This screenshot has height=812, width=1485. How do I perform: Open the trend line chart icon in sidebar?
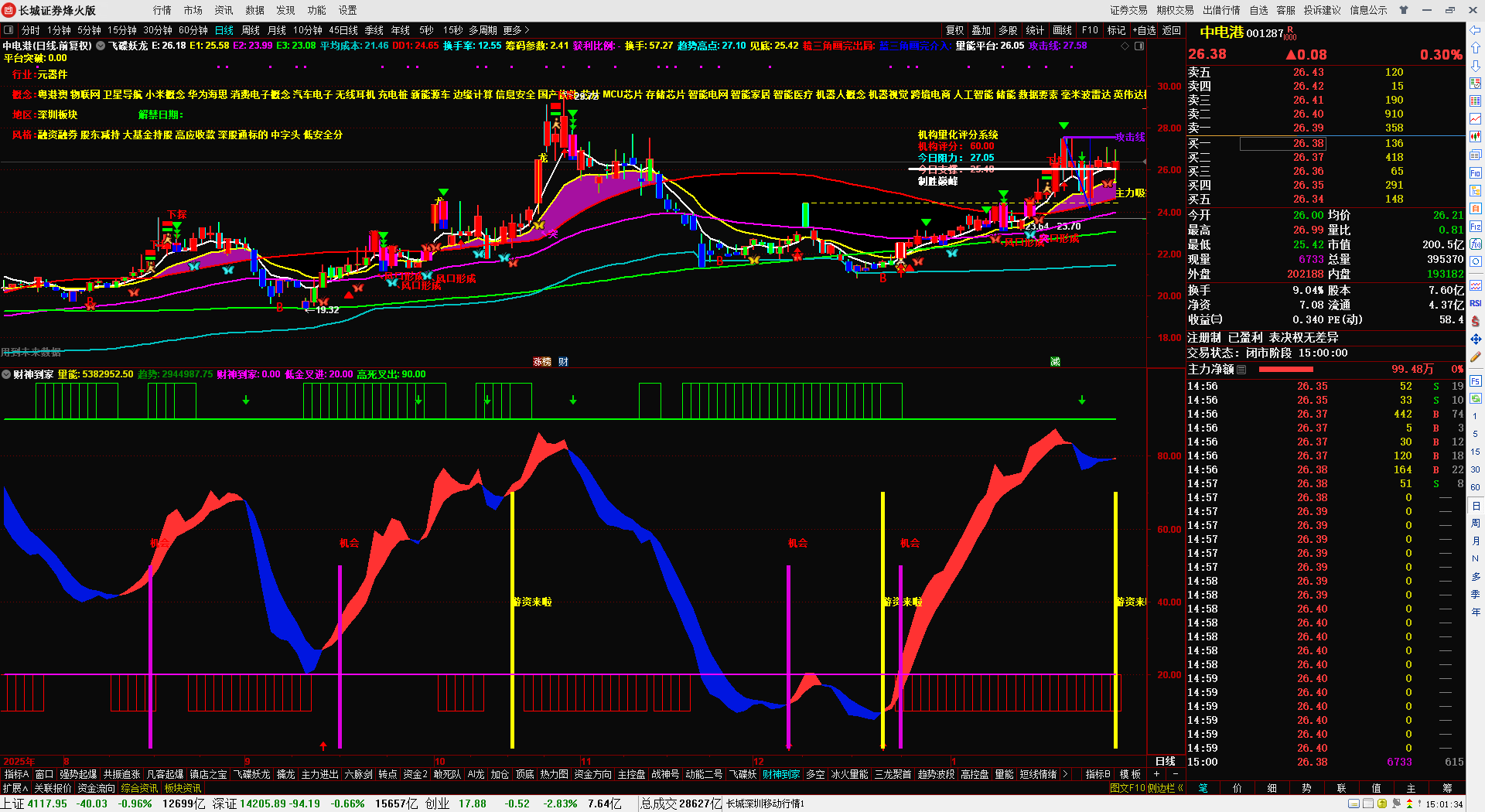click(x=1476, y=119)
